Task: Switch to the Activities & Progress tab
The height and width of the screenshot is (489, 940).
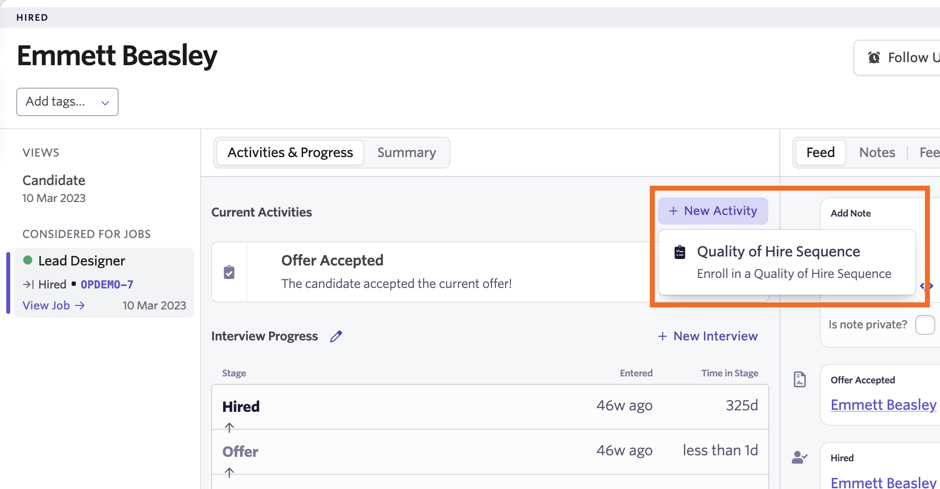Action: tap(290, 153)
